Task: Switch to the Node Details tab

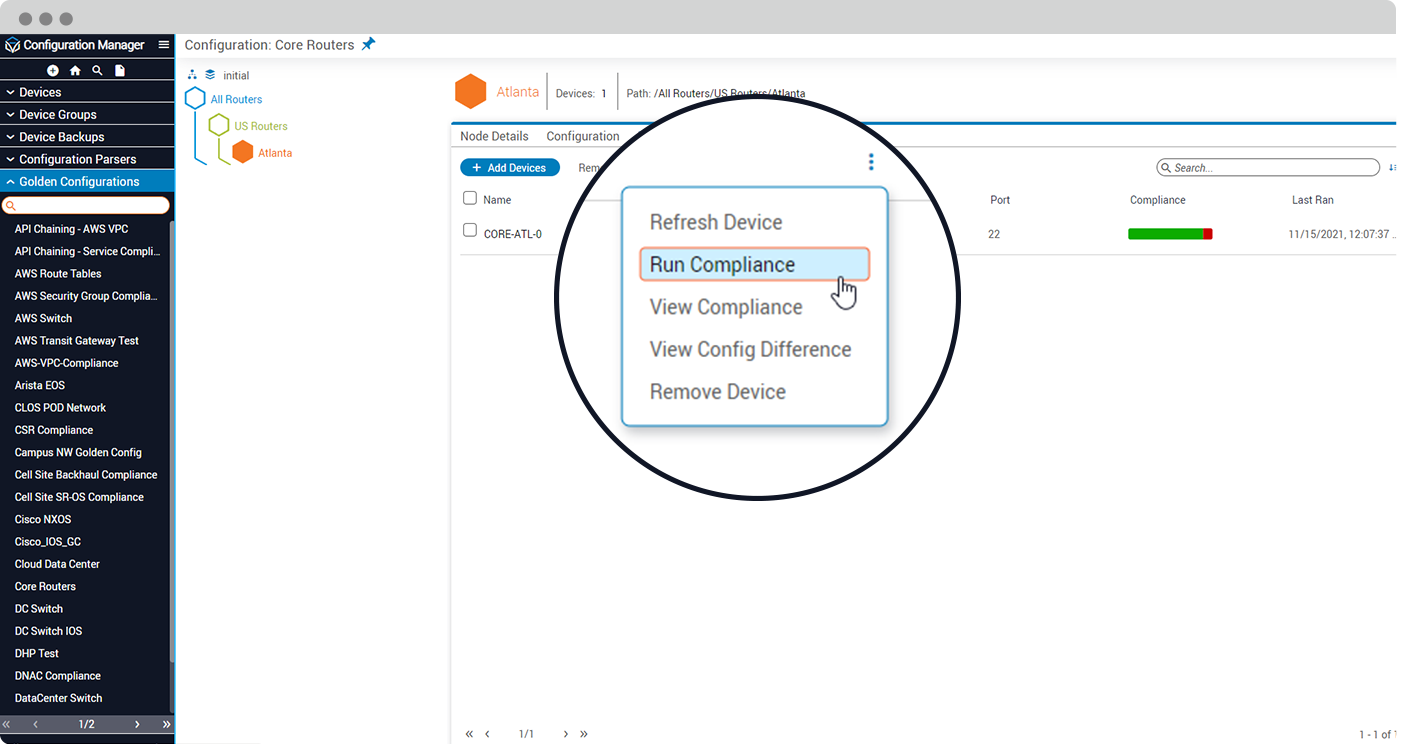Action: (494, 136)
